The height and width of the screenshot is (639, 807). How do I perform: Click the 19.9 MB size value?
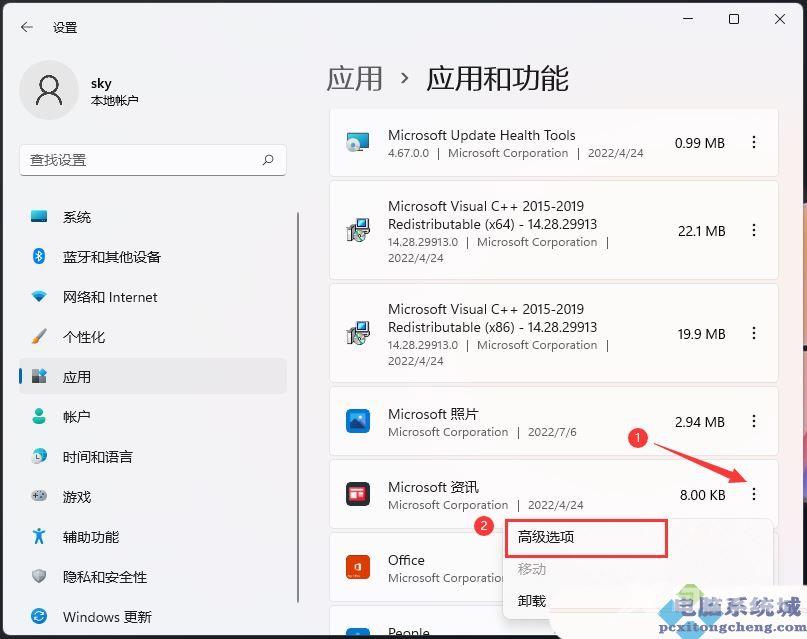tap(701, 334)
